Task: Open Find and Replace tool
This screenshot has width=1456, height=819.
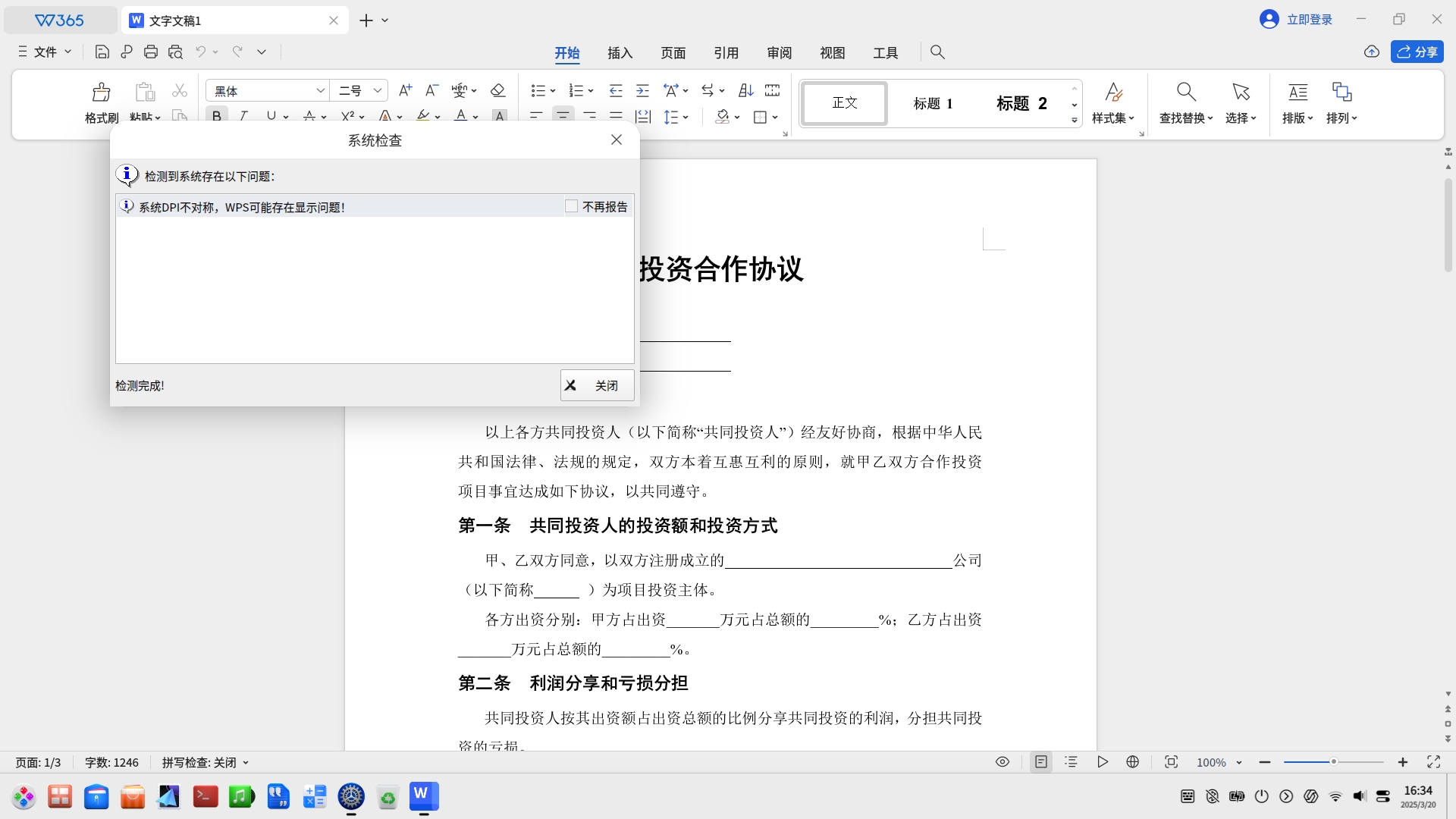Action: [1186, 102]
